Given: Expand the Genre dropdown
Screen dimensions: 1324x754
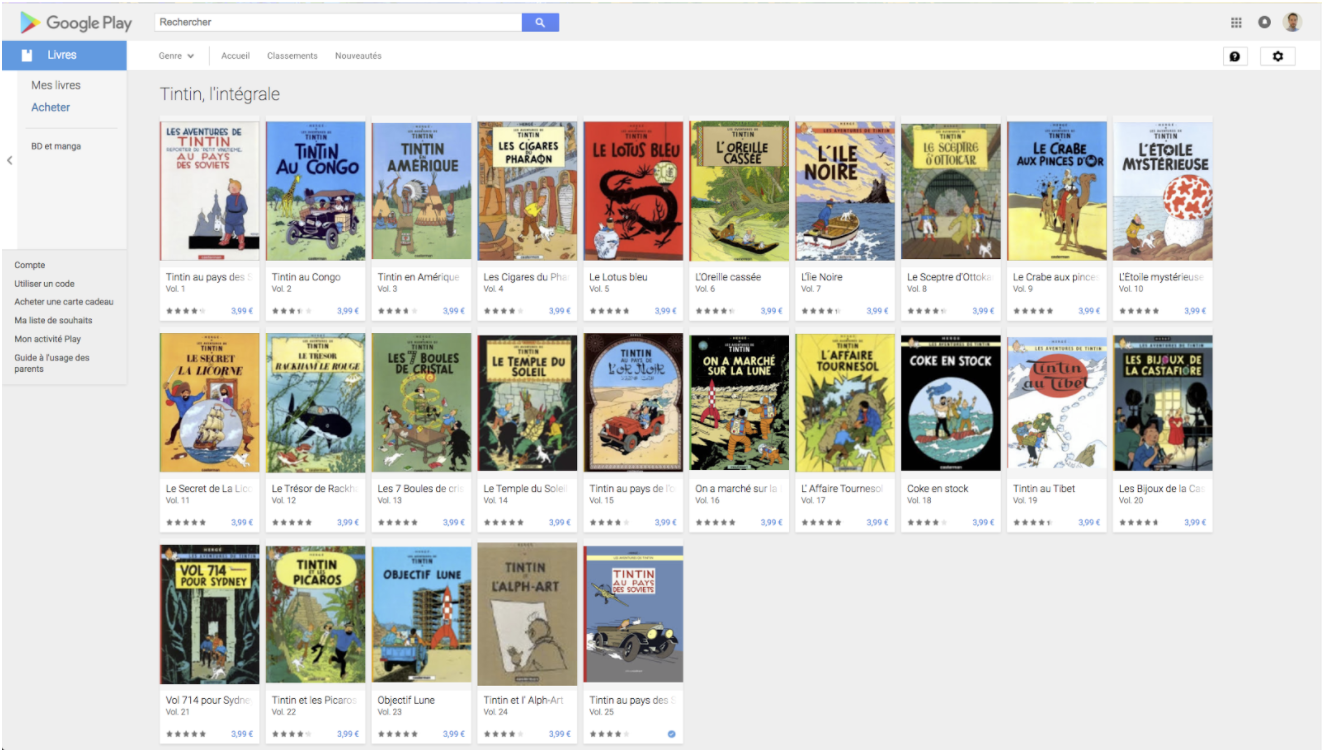Looking at the screenshot, I should [176, 56].
